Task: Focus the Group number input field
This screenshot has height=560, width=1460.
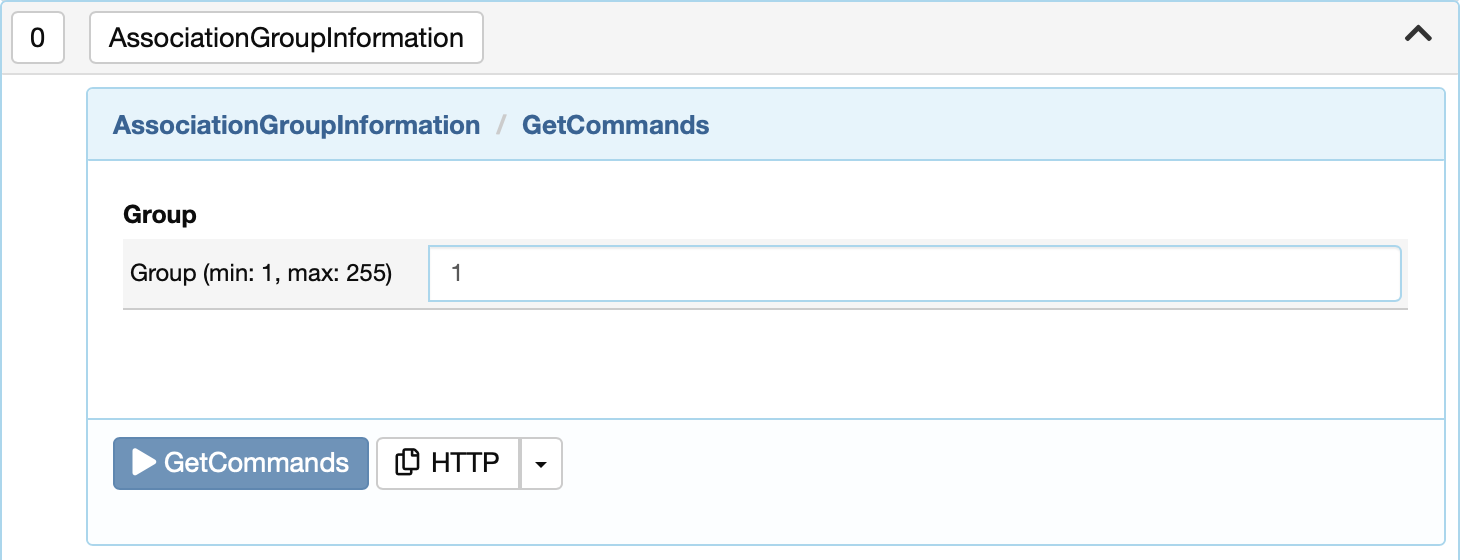Action: coord(914,273)
